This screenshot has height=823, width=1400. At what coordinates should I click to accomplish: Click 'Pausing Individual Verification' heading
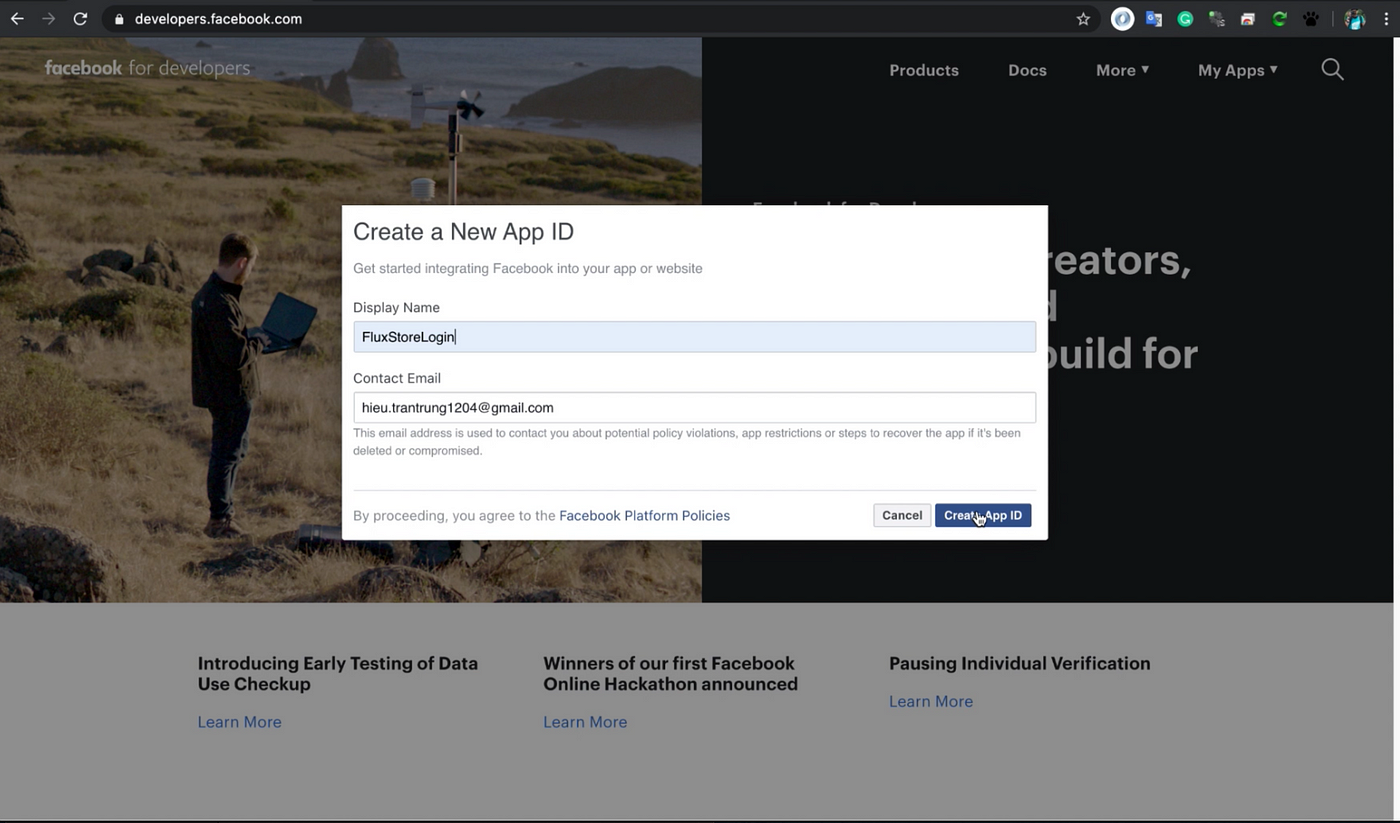[x=1020, y=663]
